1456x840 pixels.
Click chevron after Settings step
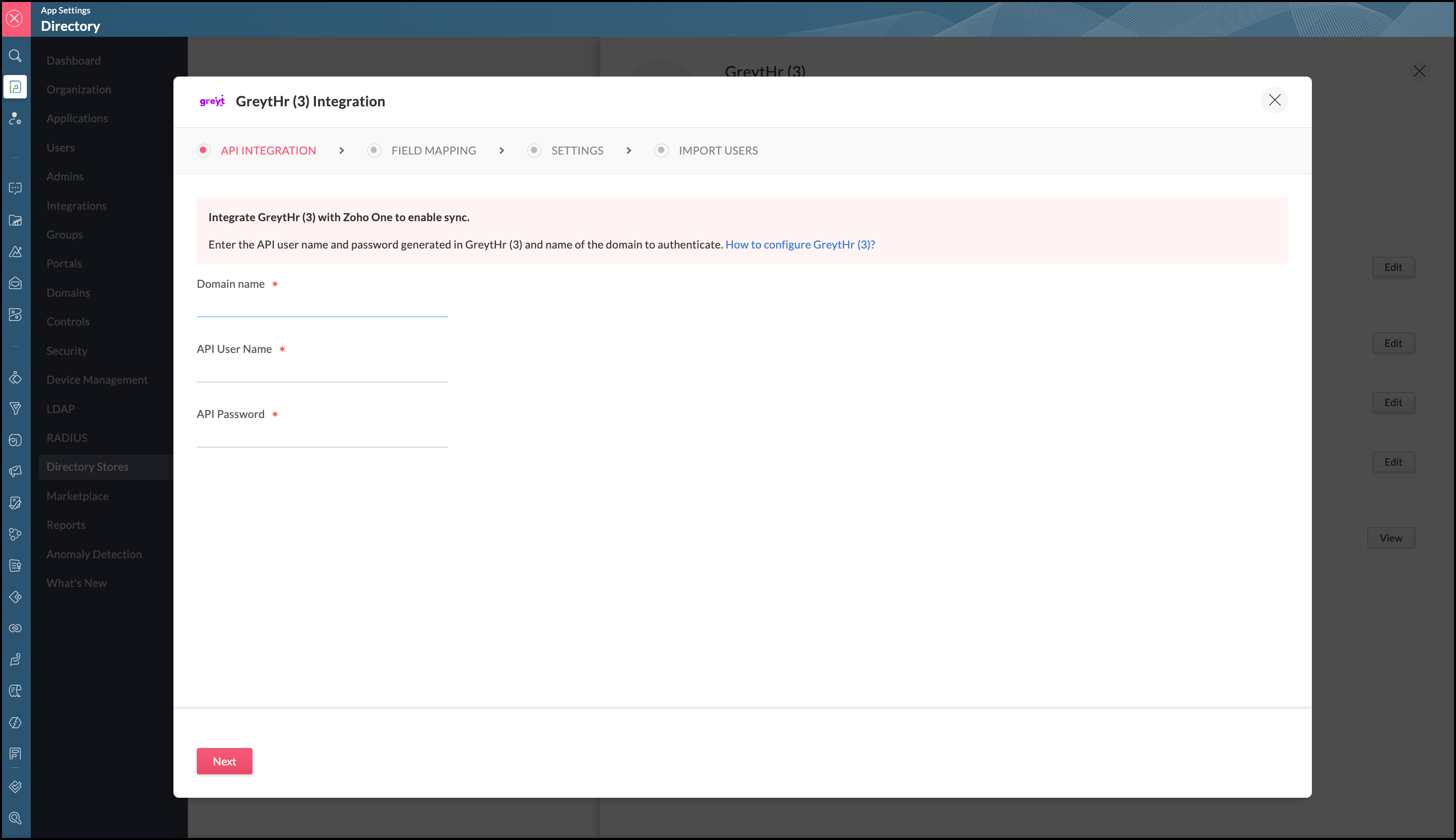tap(629, 151)
